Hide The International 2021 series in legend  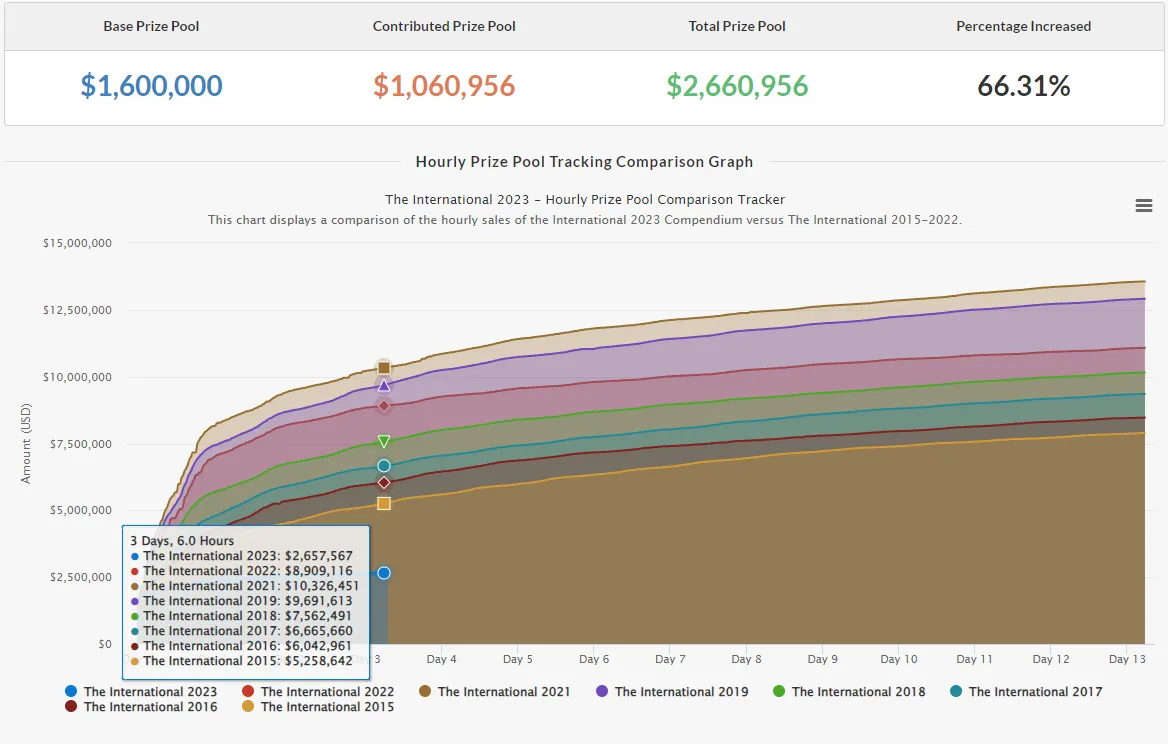point(495,692)
